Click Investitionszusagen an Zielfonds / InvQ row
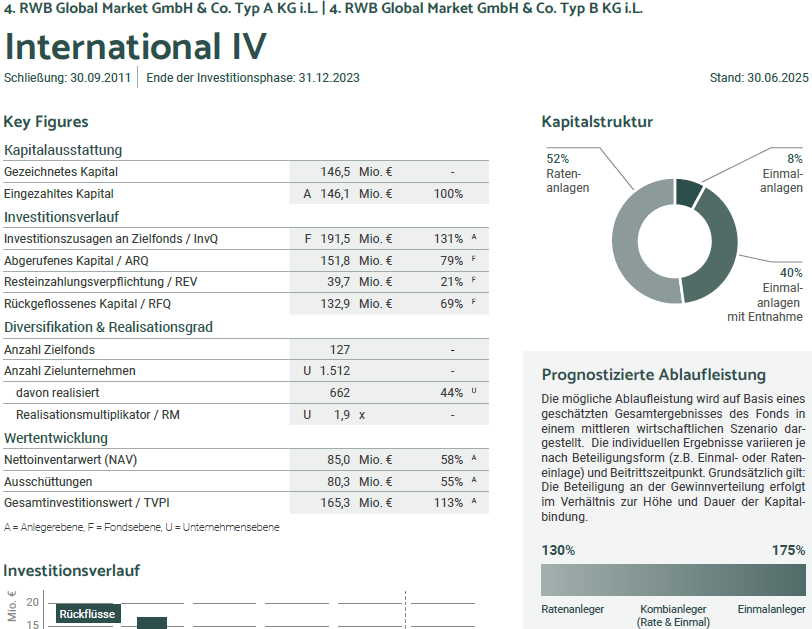Screen dimensions: 812x629 [111, 239]
